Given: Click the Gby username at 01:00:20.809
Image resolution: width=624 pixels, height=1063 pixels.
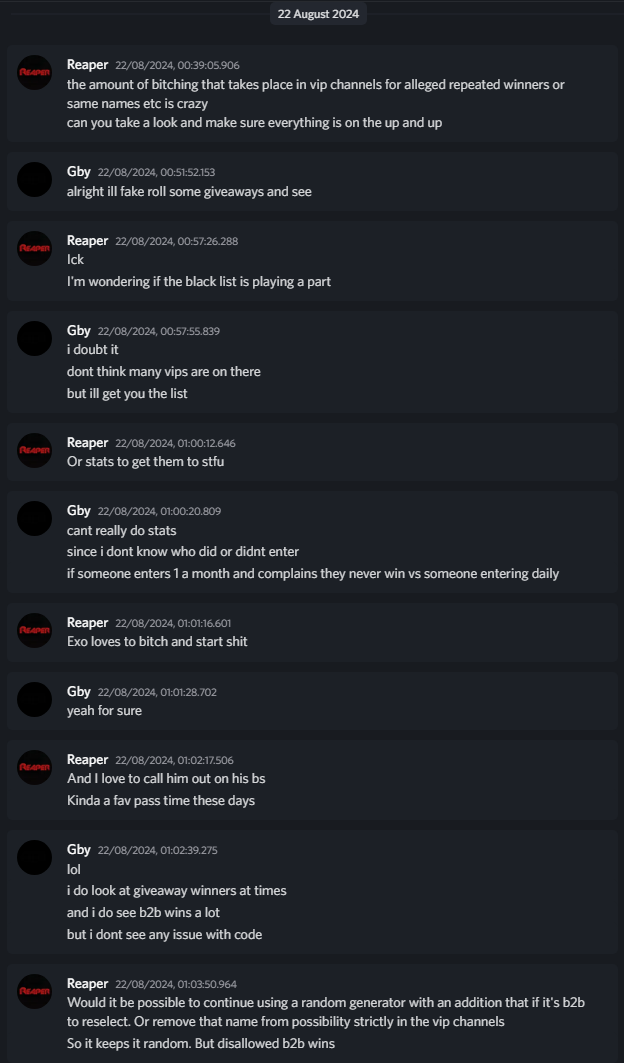Looking at the screenshot, I should (79, 510).
